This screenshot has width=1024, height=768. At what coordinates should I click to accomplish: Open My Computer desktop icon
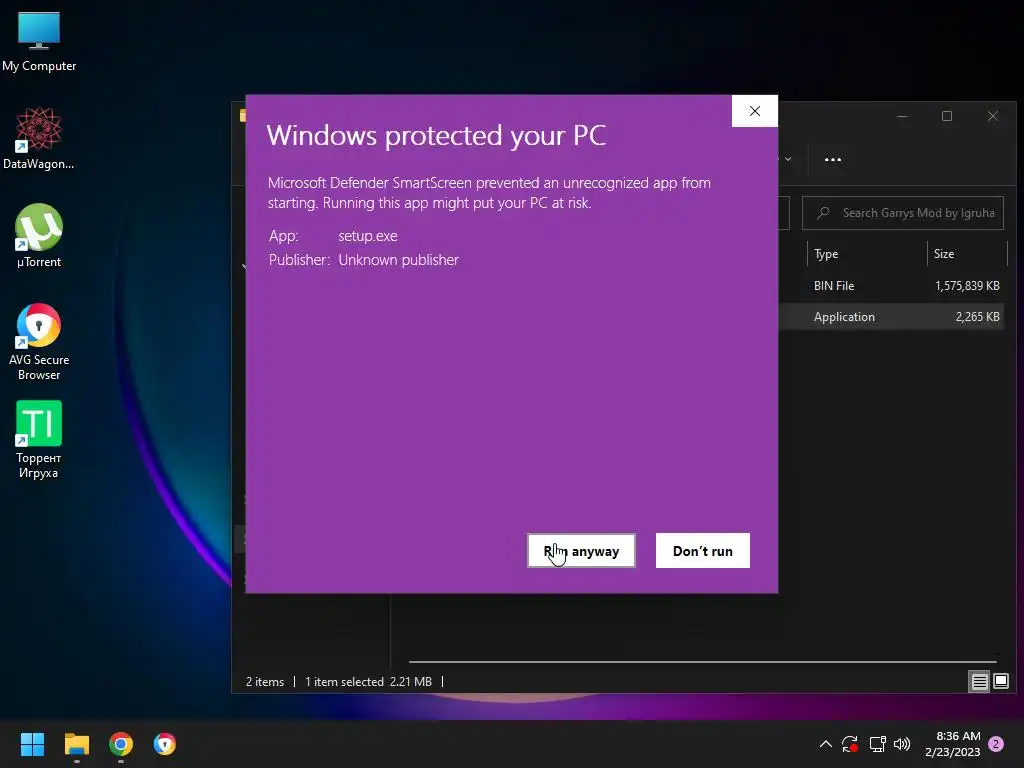[39, 42]
